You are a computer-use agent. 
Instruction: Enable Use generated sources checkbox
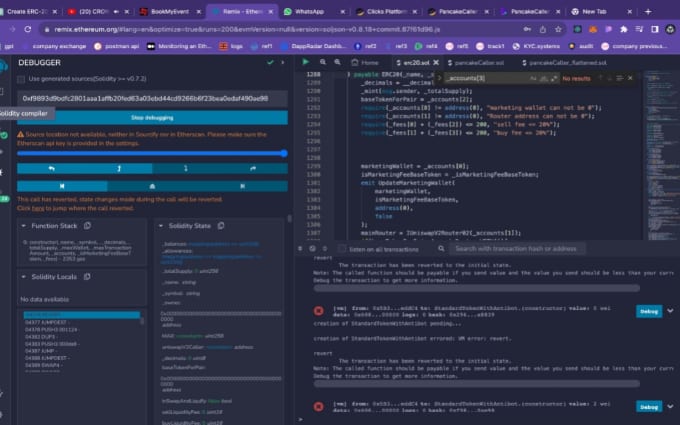tap(21, 79)
